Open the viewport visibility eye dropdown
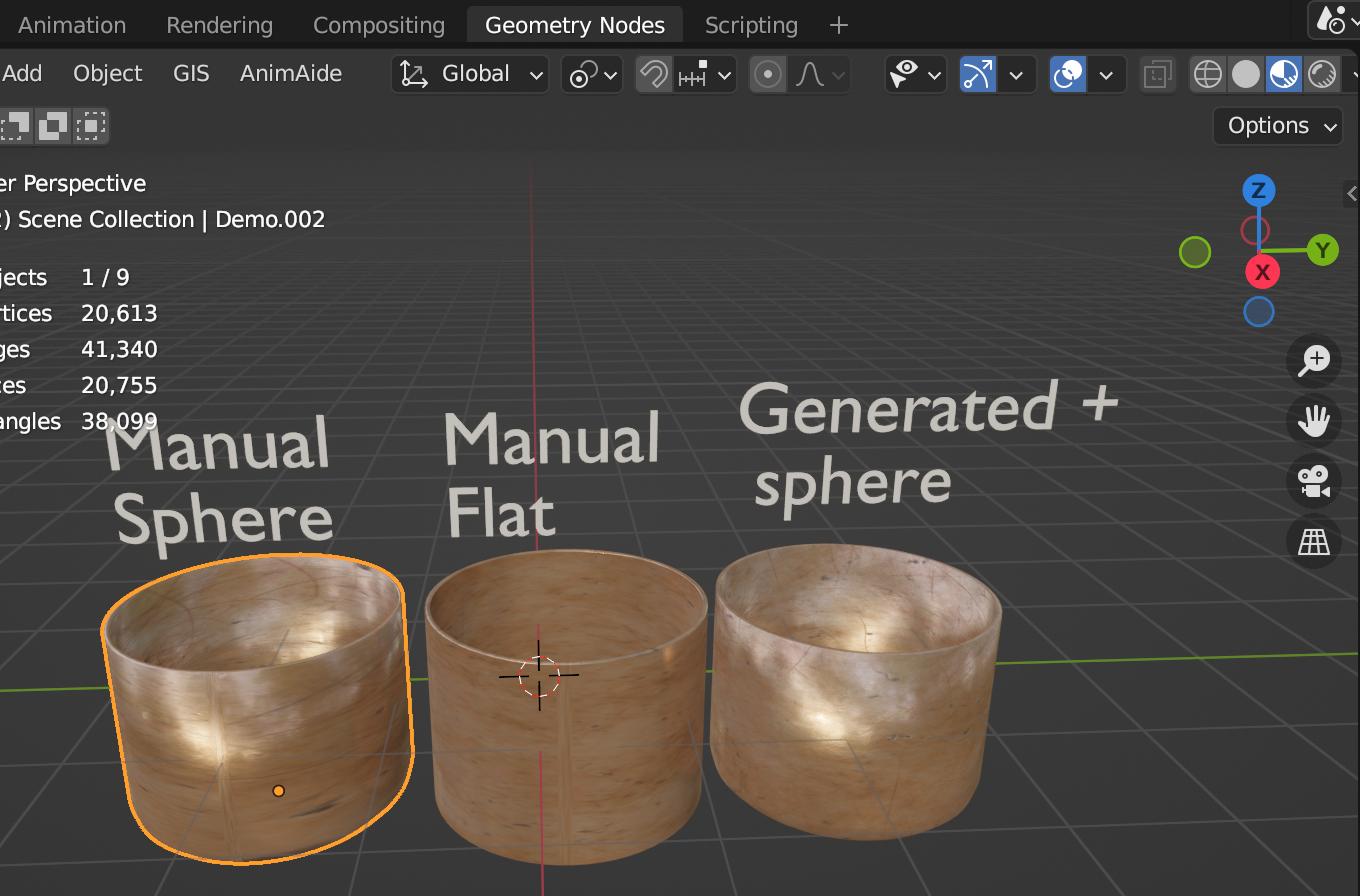This screenshot has width=1360, height=896. [915, 74]
